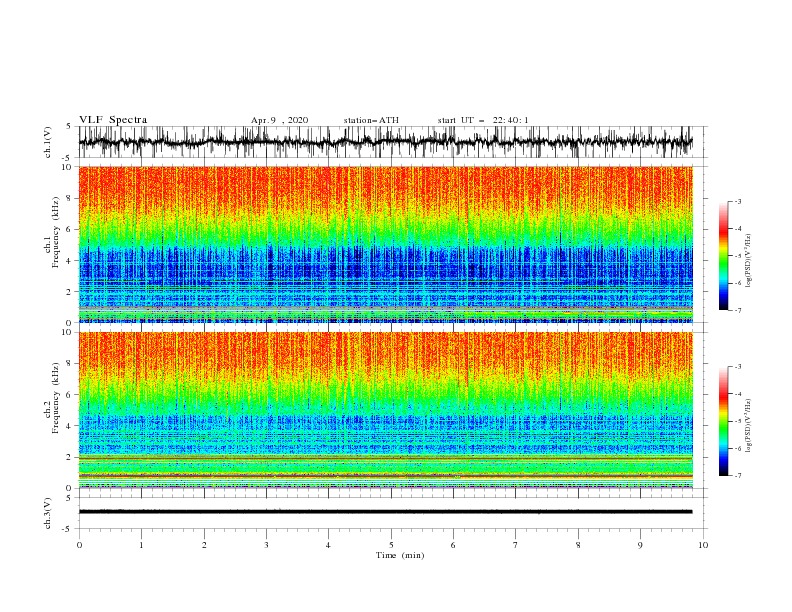The width and height of the screenshot is (792, 612).
Task: Click upper colorbar tick label "-3"
Action: click(x=738, y=201)
